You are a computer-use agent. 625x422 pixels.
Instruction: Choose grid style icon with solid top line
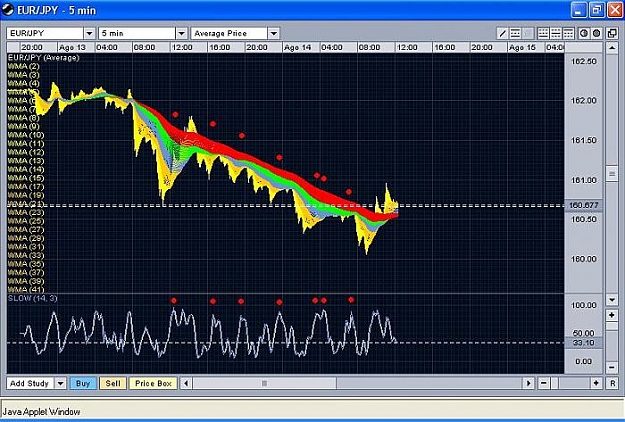pyautogui.click(x=568, y=33)
